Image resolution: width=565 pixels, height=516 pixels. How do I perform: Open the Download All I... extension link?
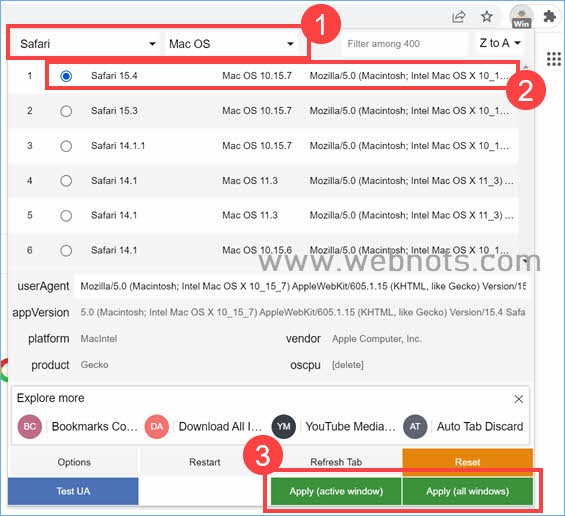coord(220,426)
